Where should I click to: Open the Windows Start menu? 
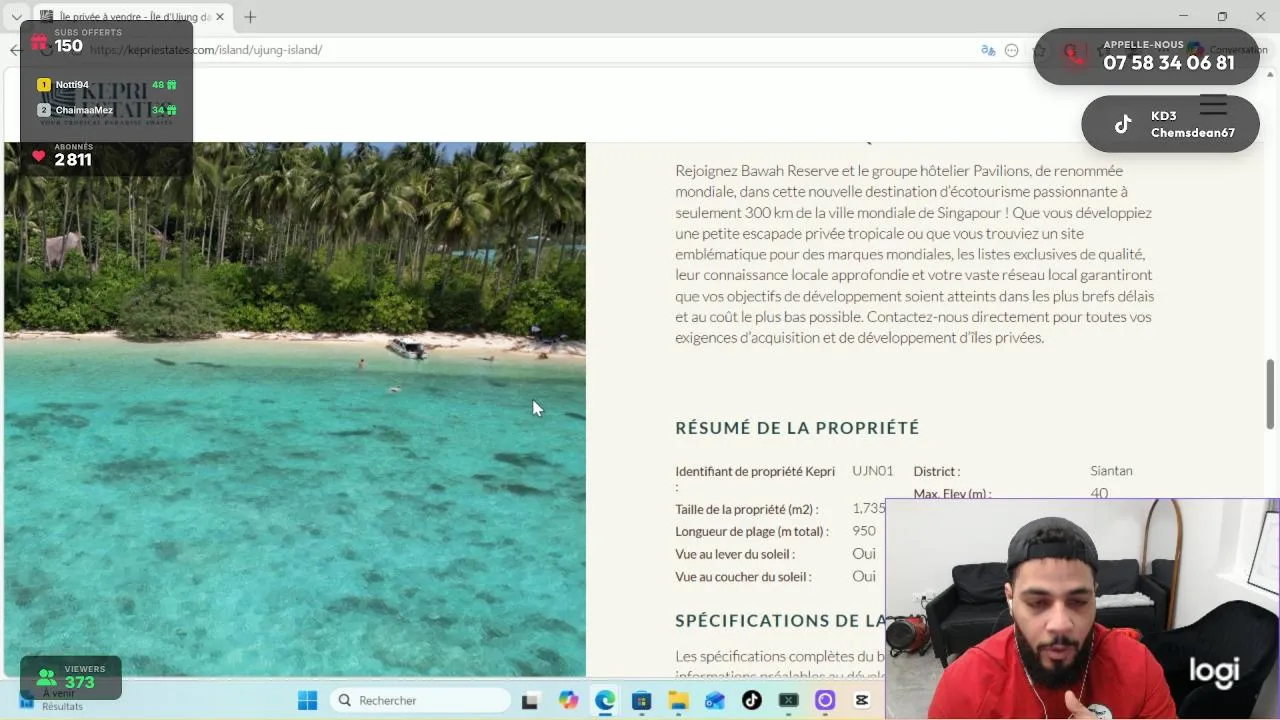[x=307, y=700]
